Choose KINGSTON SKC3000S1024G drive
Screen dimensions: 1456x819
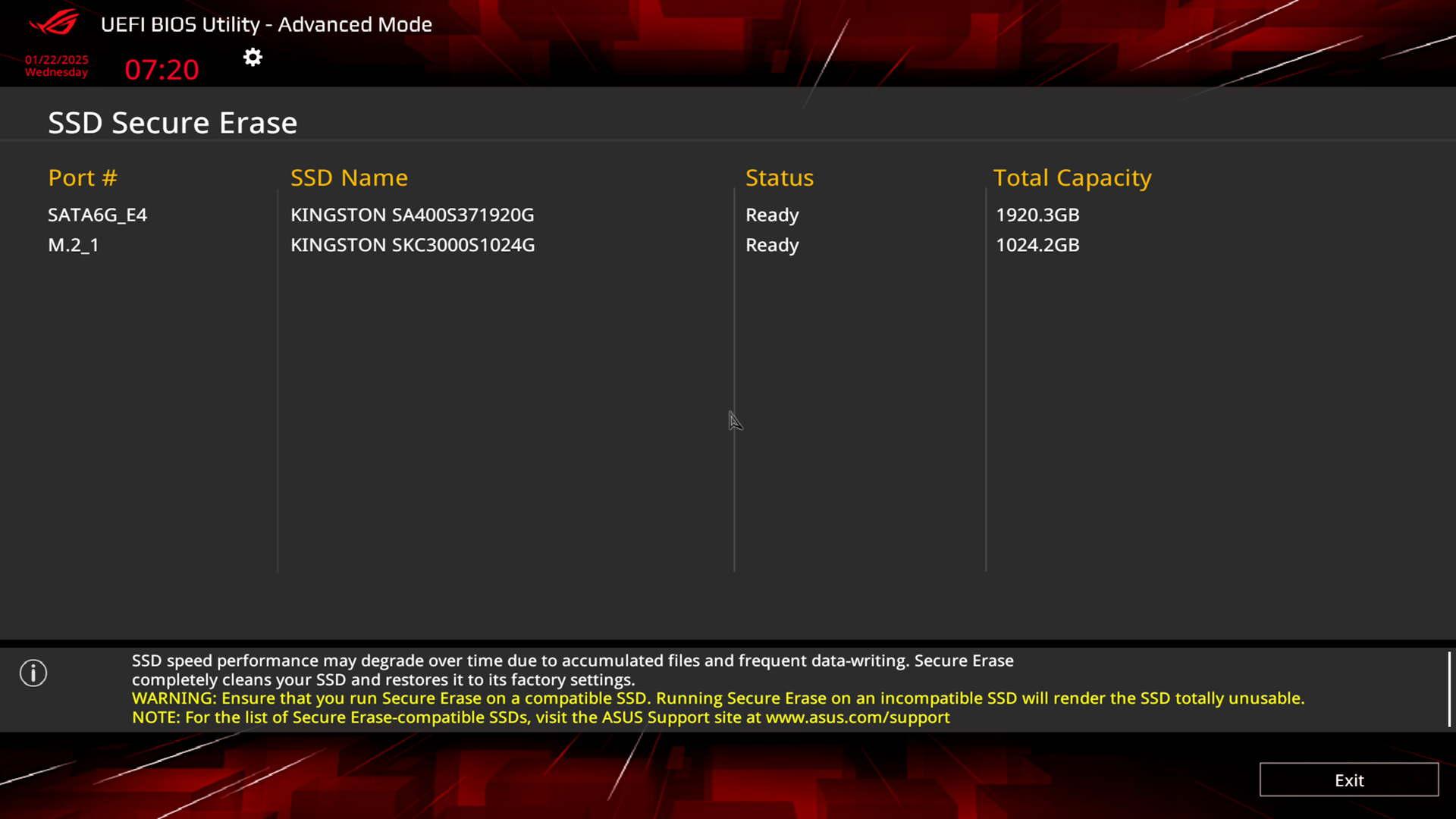tap(413, 246)
